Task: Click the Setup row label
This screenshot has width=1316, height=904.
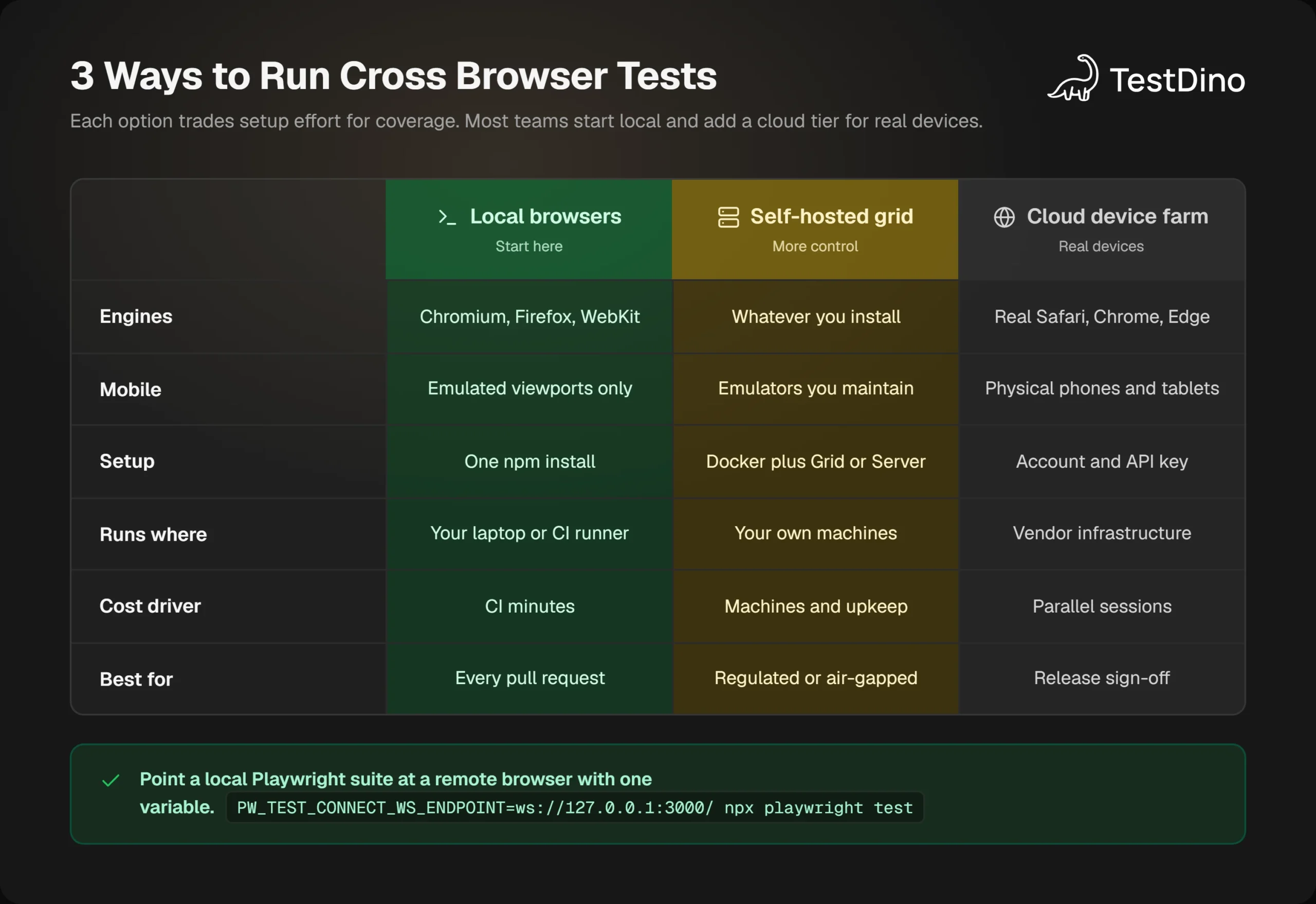Action: tap(127, 461)
